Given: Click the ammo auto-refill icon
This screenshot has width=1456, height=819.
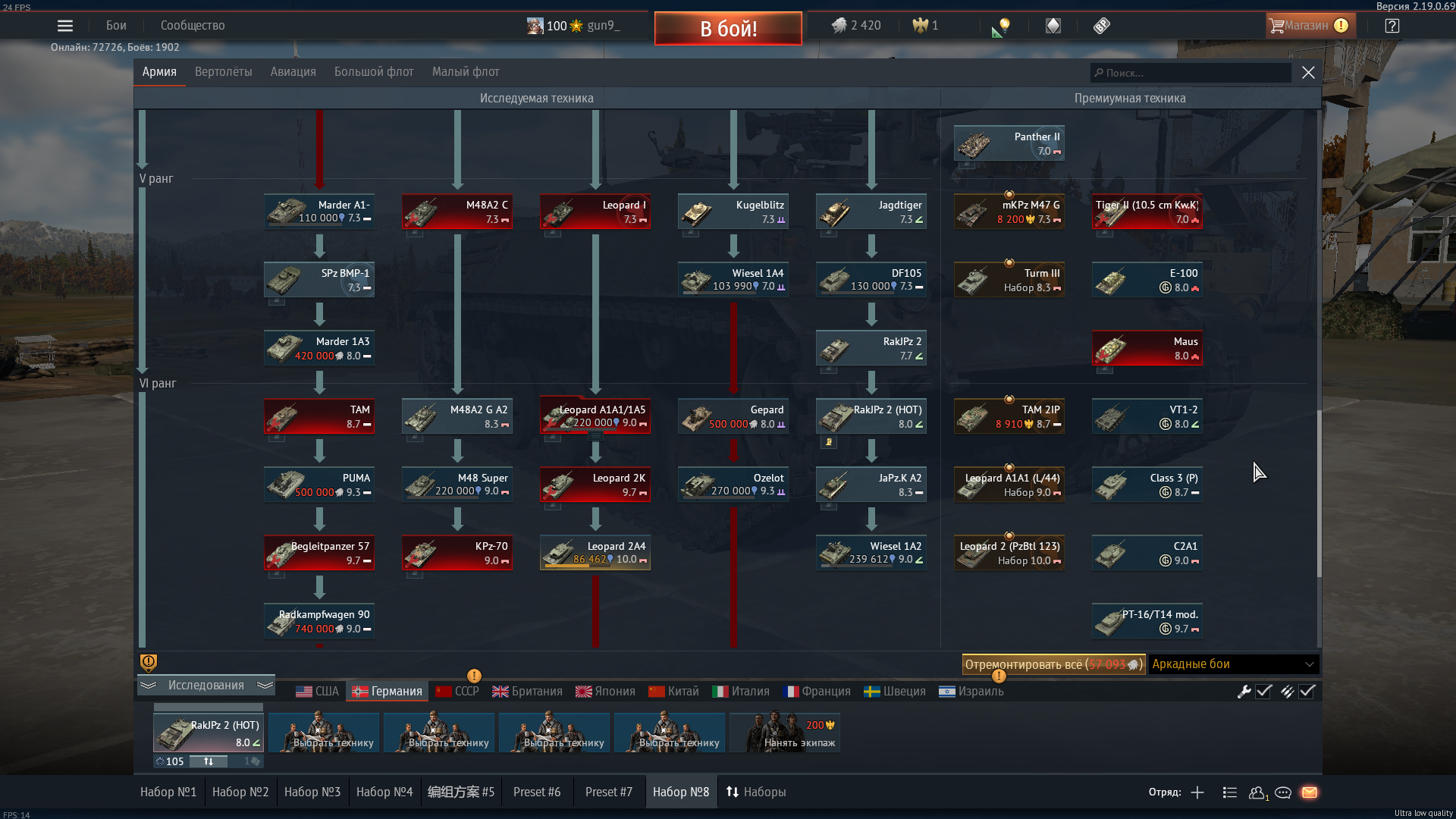Looking at the screenshot, I should tap(1287, 692).
